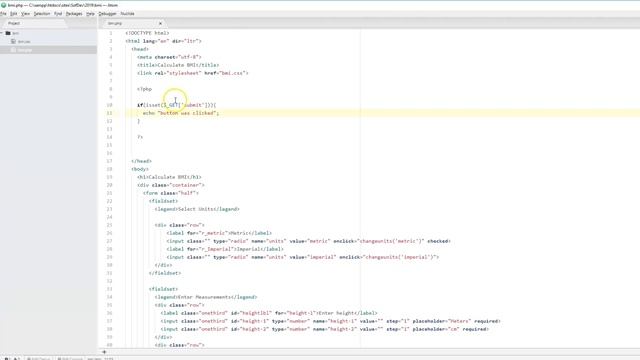Click the opening <body> tag
The width and height of the screenshot is (640, 360).
140,169
